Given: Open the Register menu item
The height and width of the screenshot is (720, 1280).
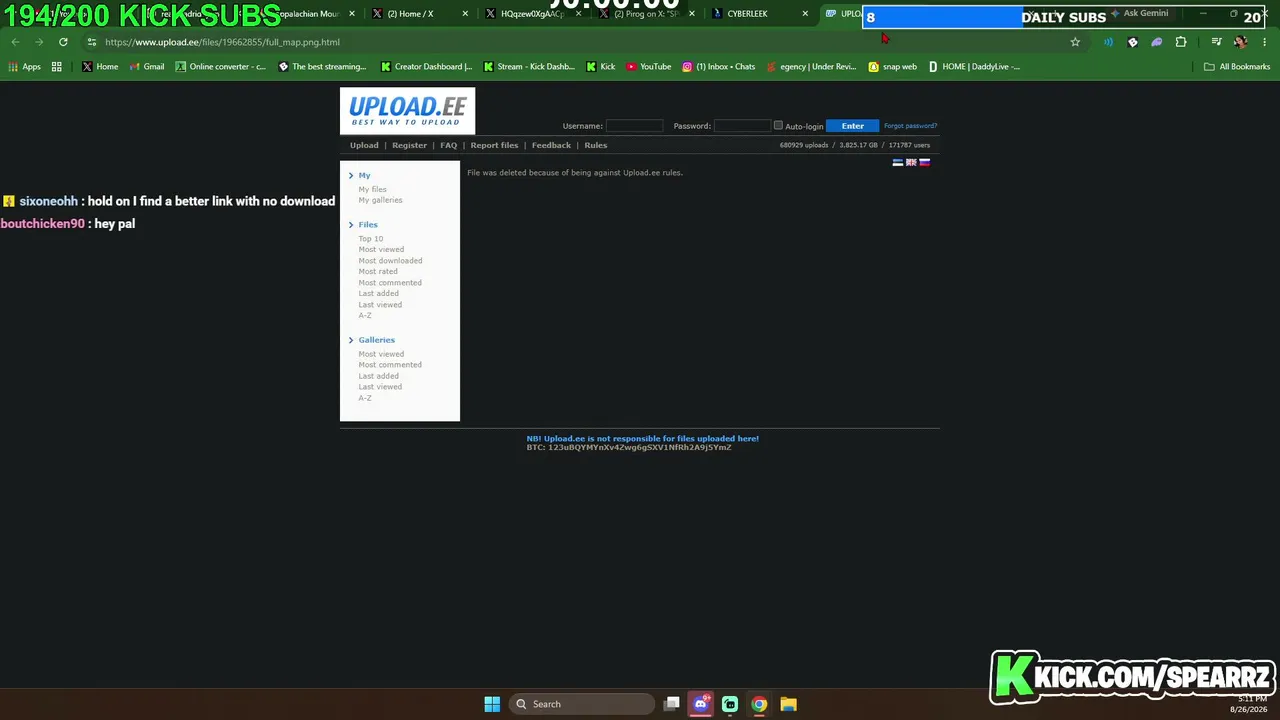Looking at the screenshot, I should 409,145.
